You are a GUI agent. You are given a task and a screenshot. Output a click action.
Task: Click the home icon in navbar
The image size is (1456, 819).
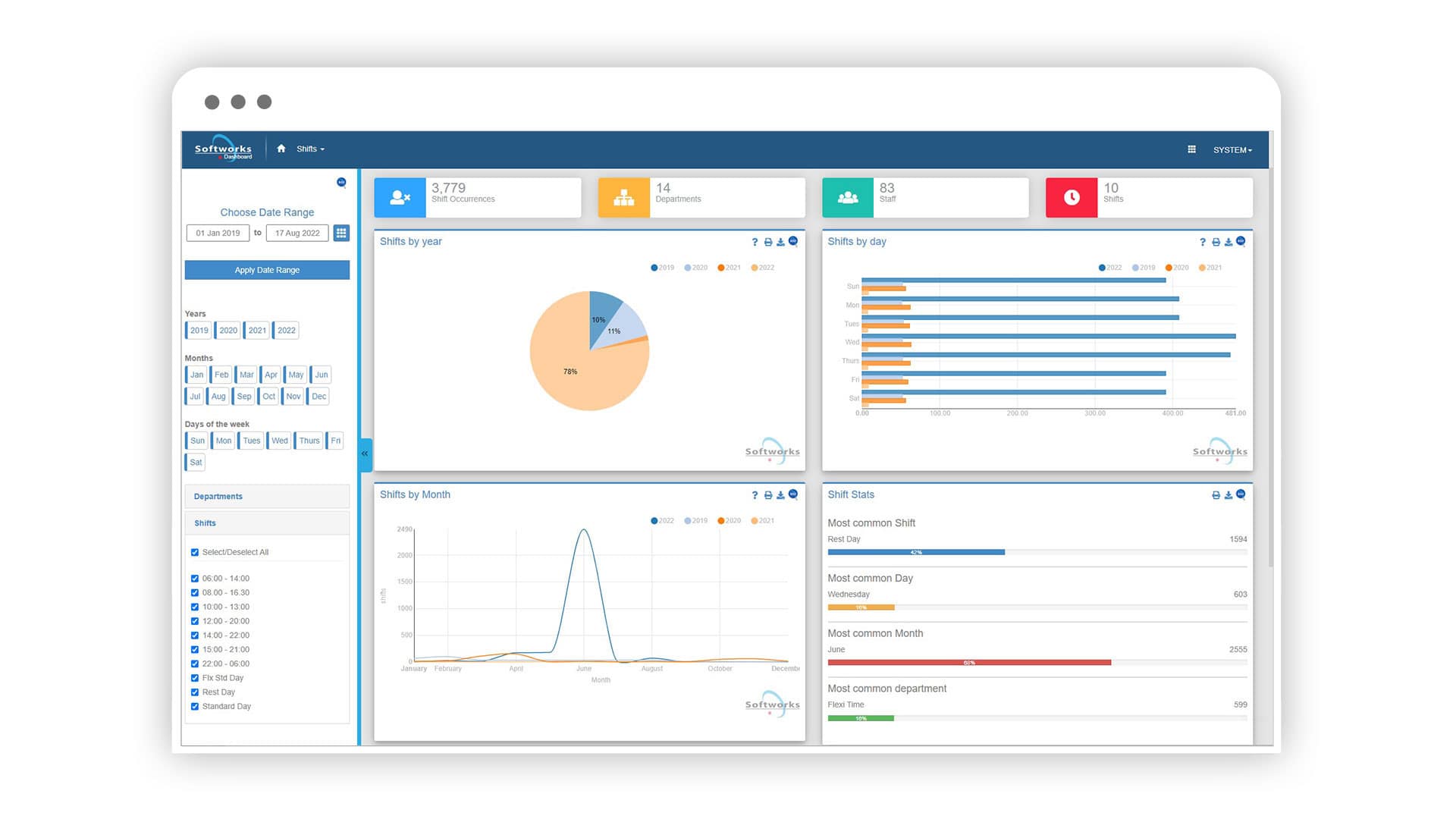(x=281, y=149)
